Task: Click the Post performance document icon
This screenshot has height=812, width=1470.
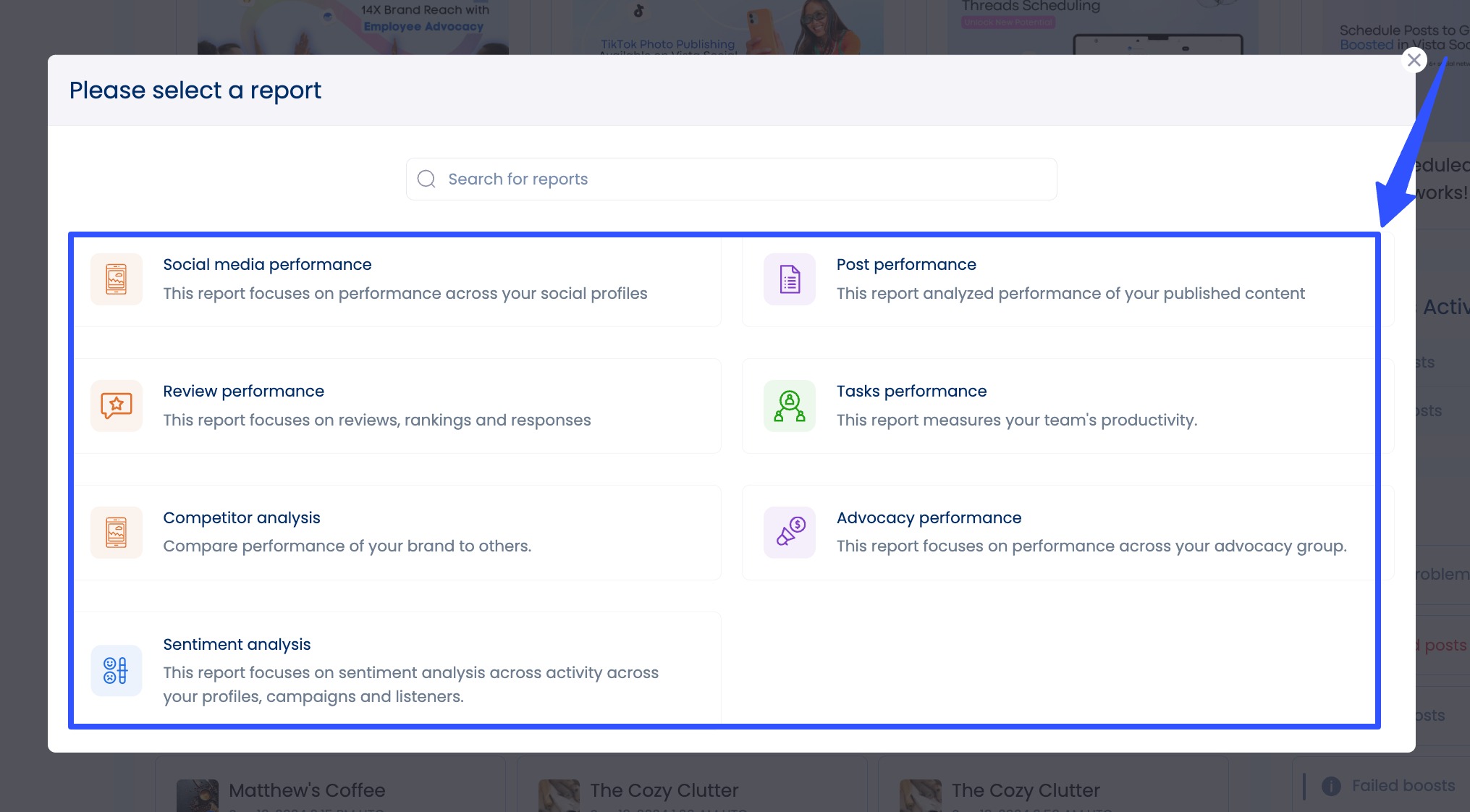Action: point(789,279)
